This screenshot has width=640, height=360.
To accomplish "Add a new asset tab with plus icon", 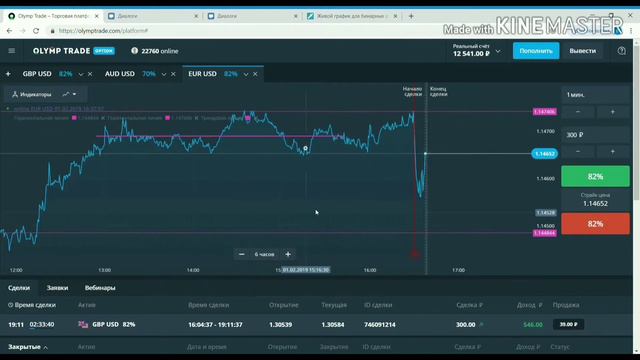I will pyautogui.click(x=8, y=74).
